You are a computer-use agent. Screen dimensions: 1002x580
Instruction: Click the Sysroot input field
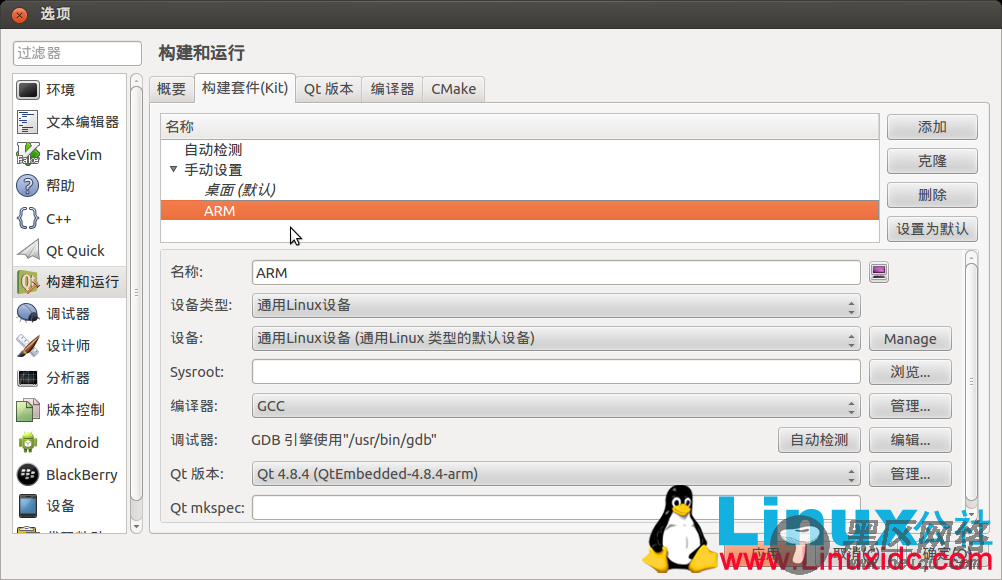coord(556,372)
